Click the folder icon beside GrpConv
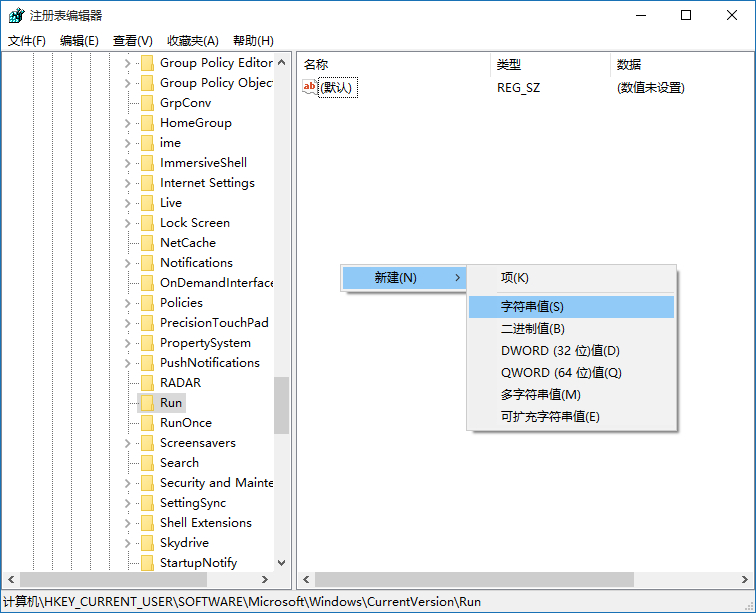Image resolution: width=756 pixels, height=613 pixels. pyautogui.click(x=148, y=103)
